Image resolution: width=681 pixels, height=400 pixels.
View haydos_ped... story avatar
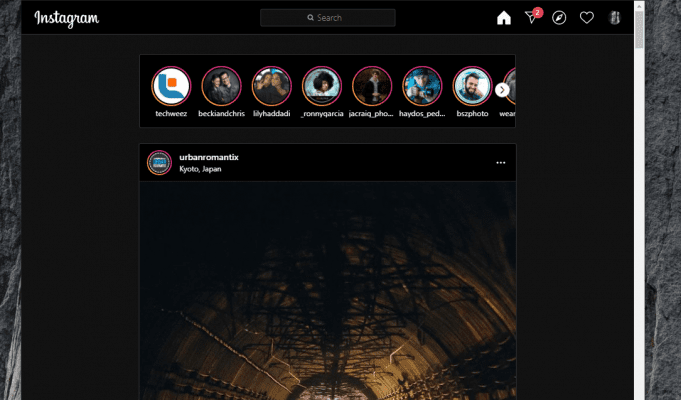tap(422, 86)
